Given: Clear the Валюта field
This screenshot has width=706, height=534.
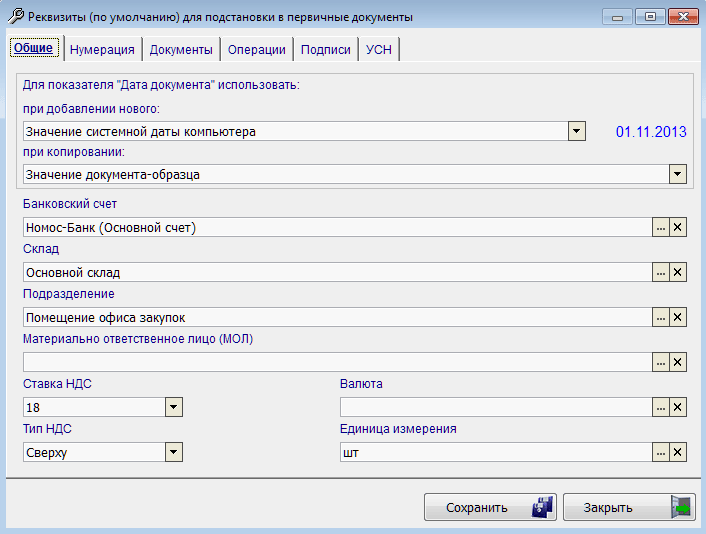Looking at the screenshot, I should (x=678, y=407).
